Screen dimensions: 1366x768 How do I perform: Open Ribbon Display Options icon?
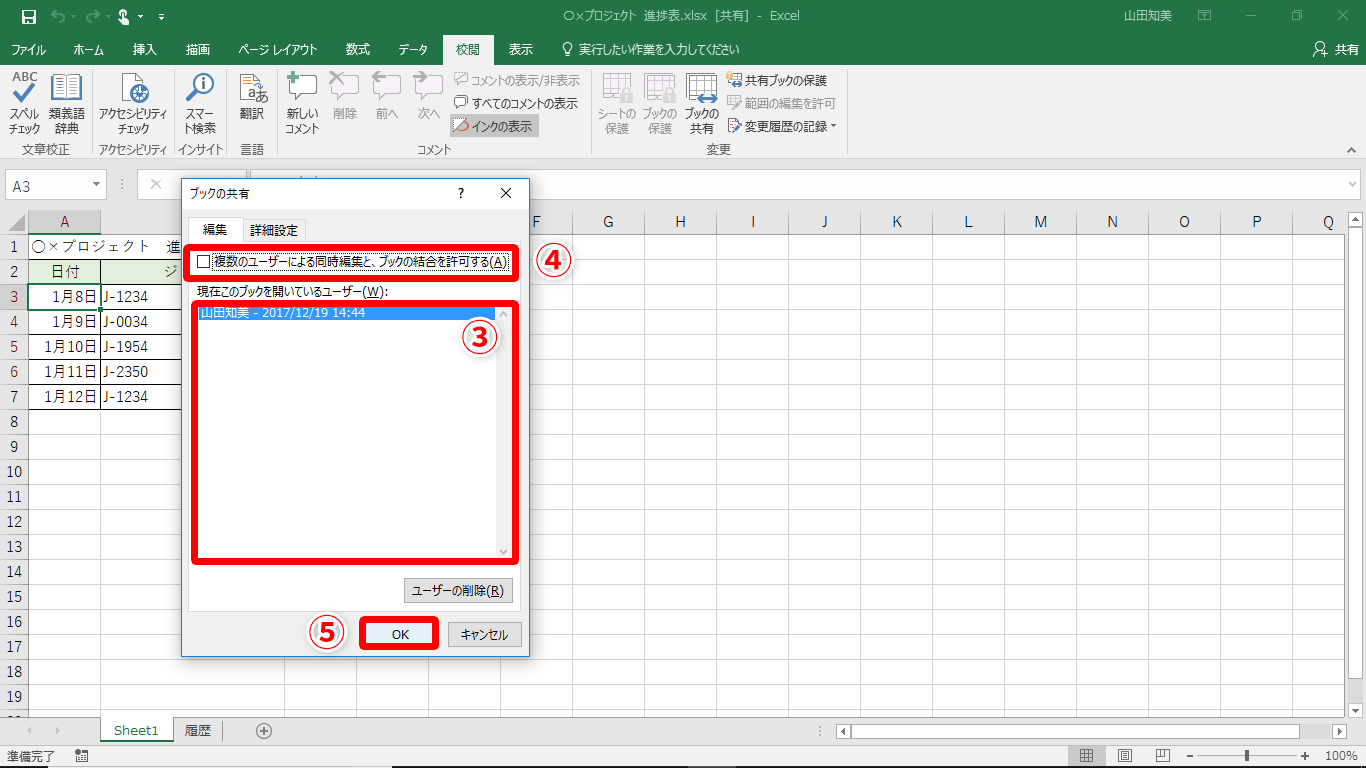pos(1205,16)
